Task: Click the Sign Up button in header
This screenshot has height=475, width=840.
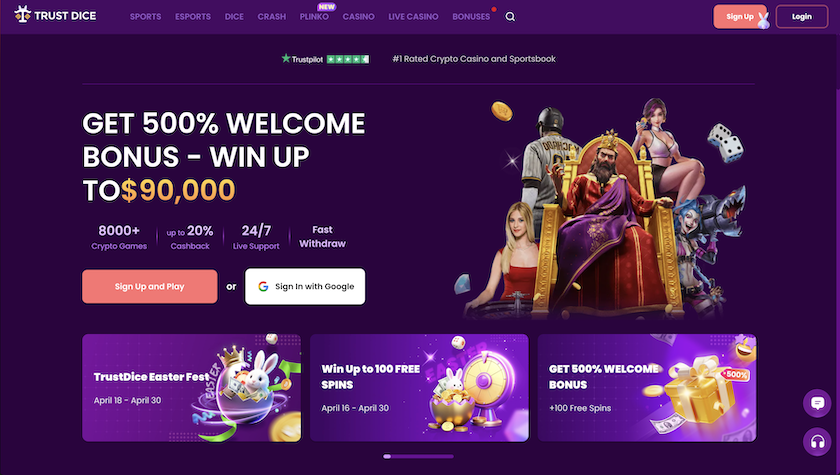Action: [x=740, y=17]
